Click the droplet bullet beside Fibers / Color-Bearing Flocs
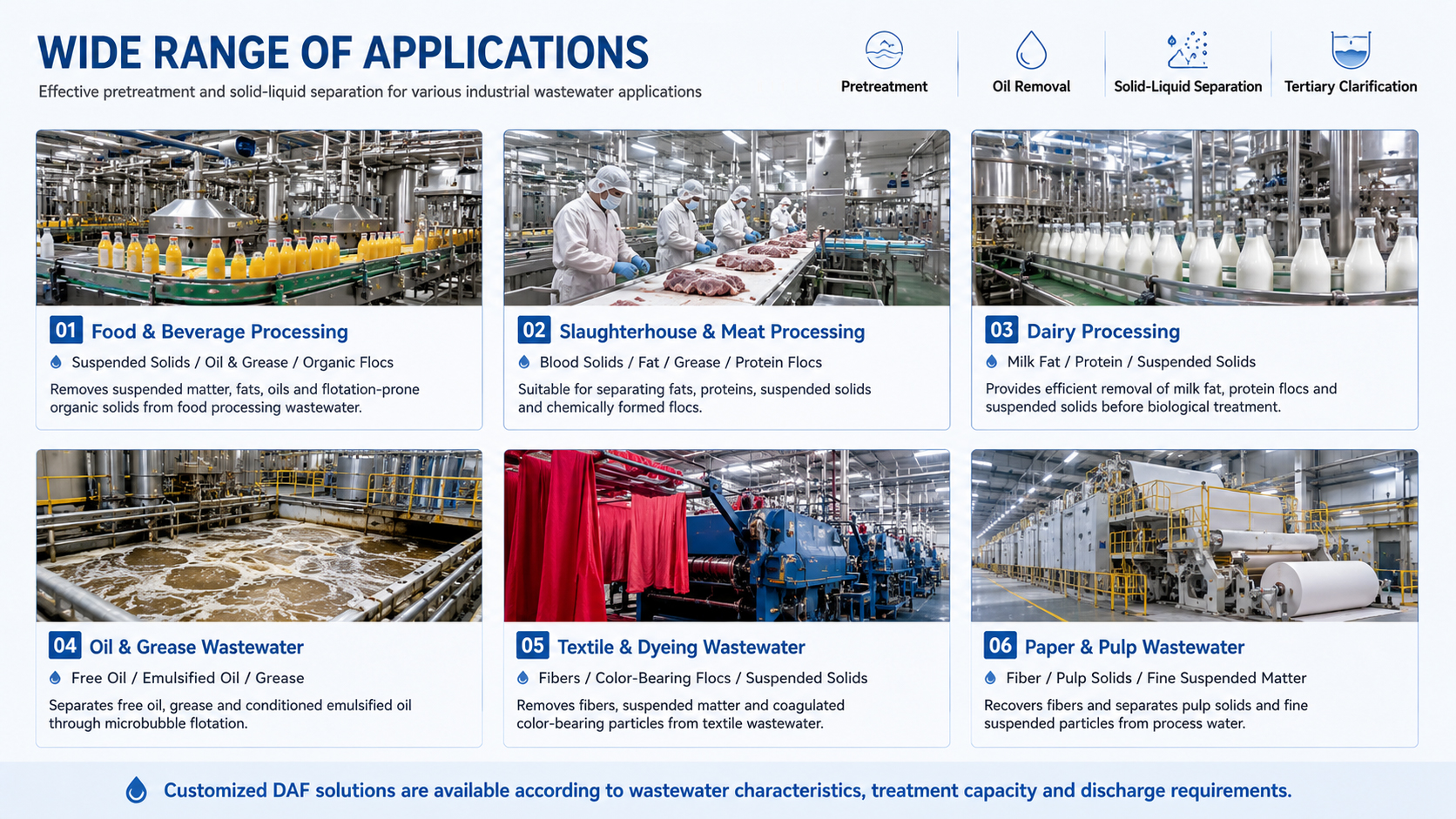Viewport: 1456px width, 819px height. [523, 678]
